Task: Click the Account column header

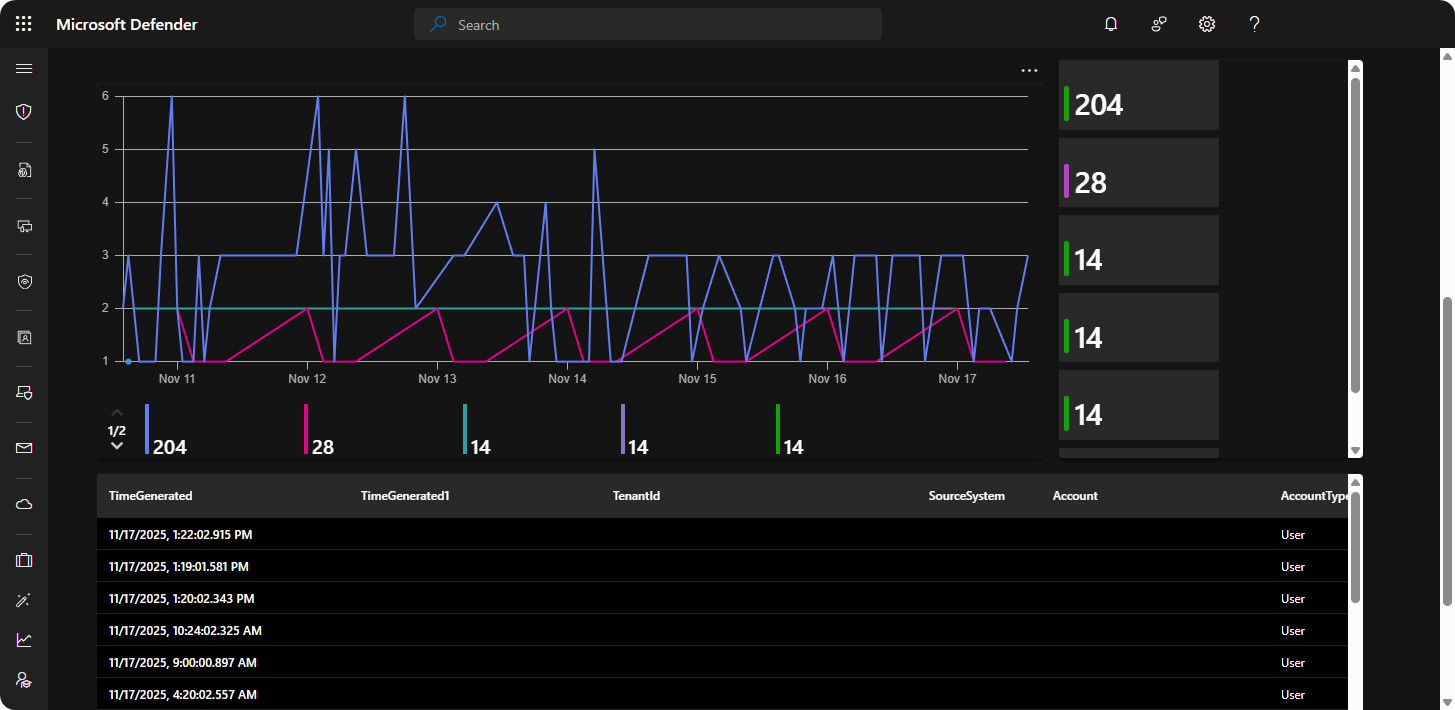Action: 1075,496
